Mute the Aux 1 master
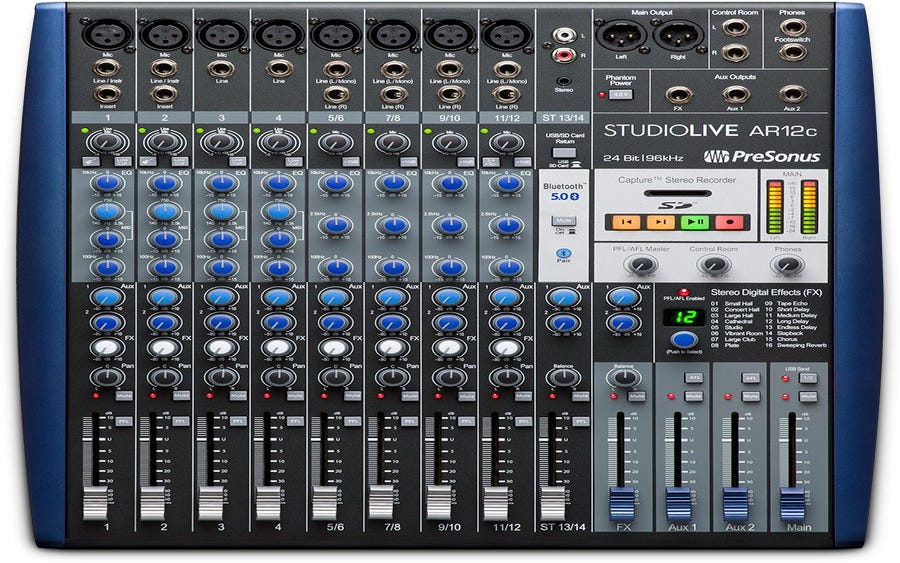Screen dimensions: 900x563 click(x=693, y=396)
